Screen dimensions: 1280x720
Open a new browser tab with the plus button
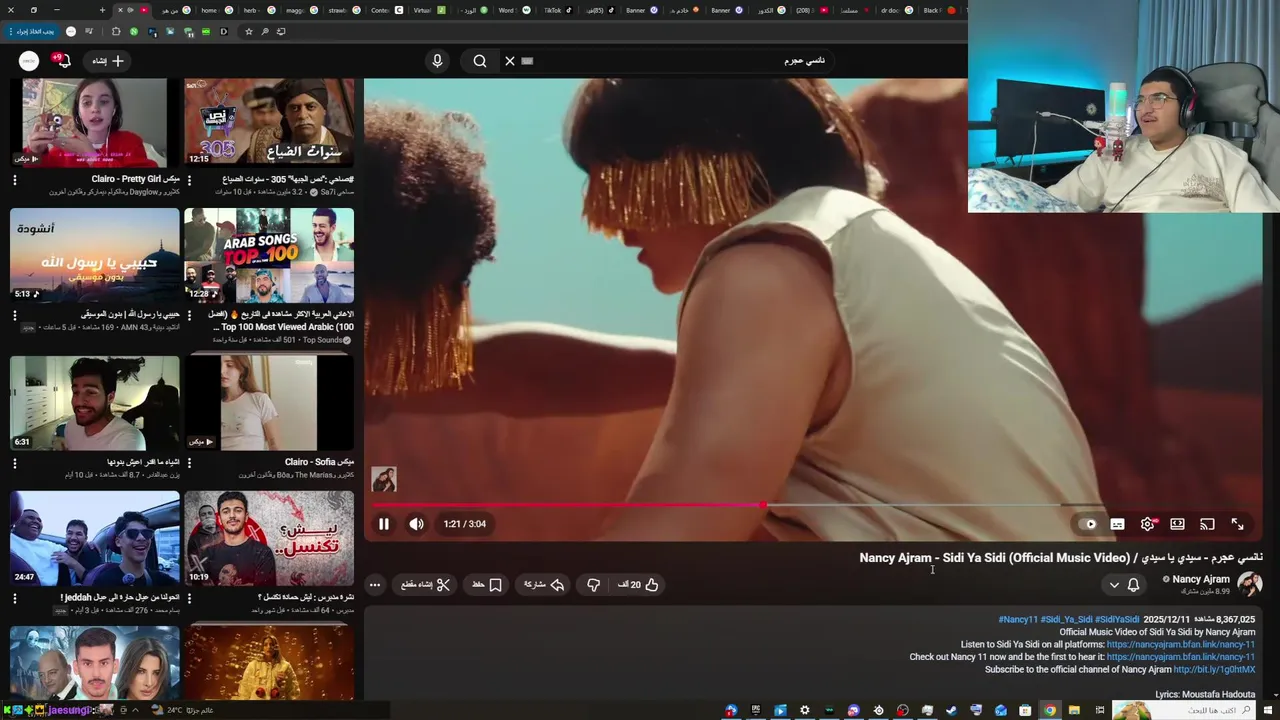pyautogui.click(x=102, y=10)
